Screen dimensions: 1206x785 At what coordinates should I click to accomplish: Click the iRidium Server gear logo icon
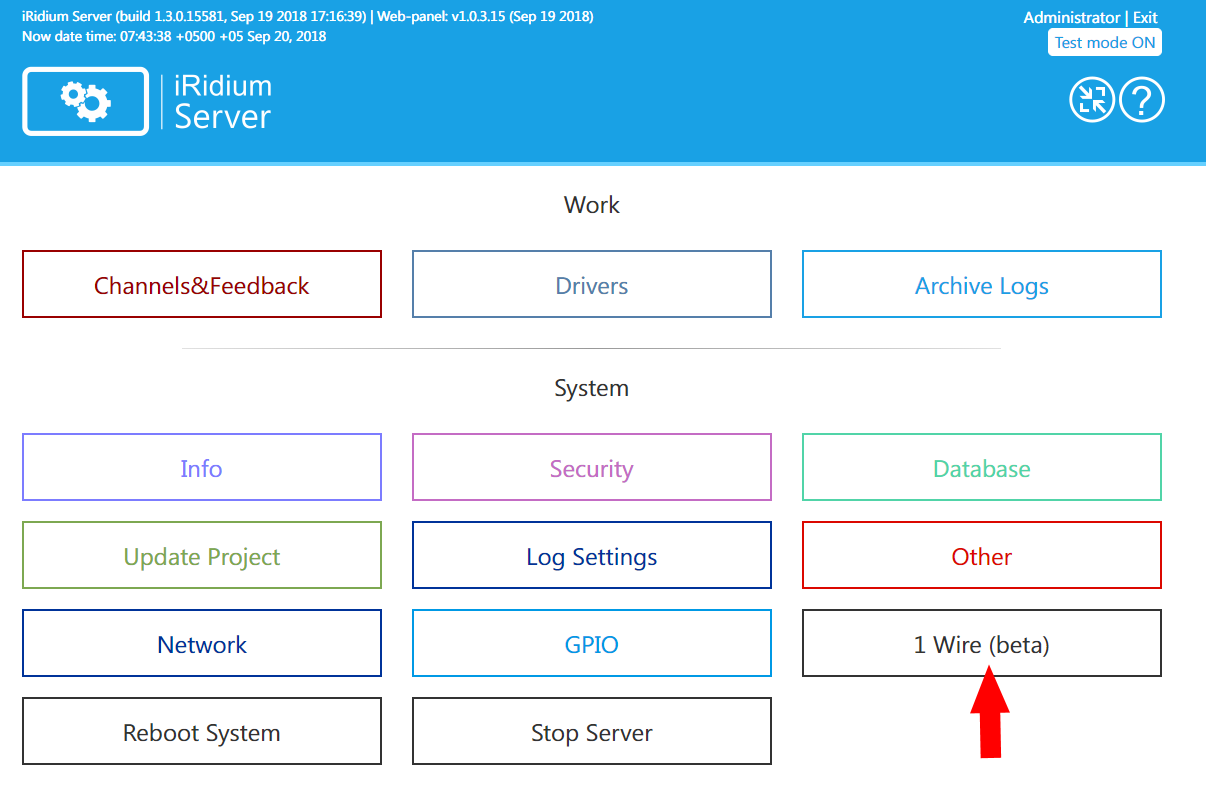(x=85, y=100)
